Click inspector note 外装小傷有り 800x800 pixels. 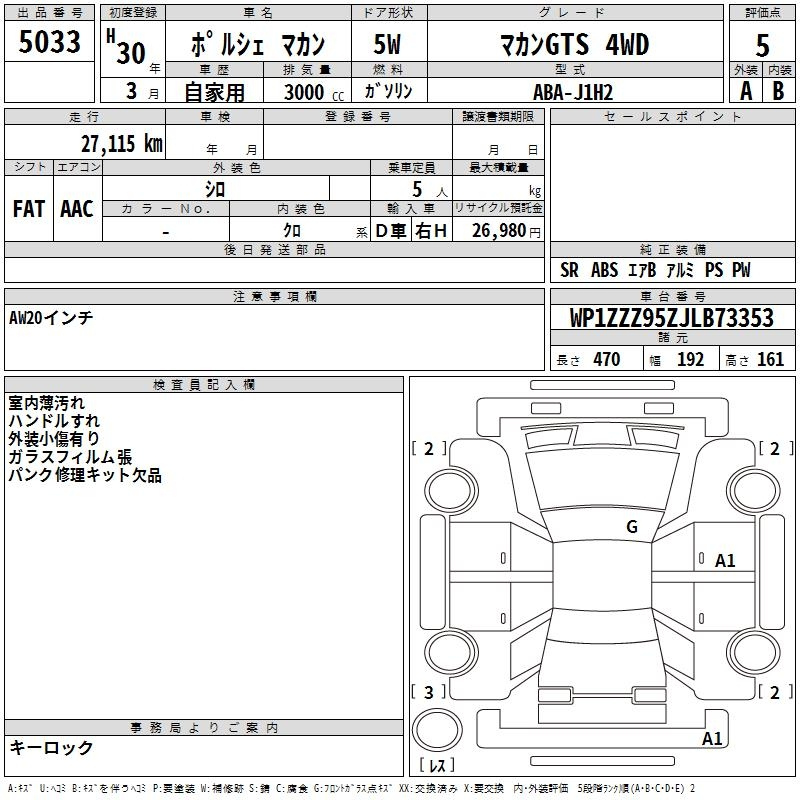click(54, 439)
